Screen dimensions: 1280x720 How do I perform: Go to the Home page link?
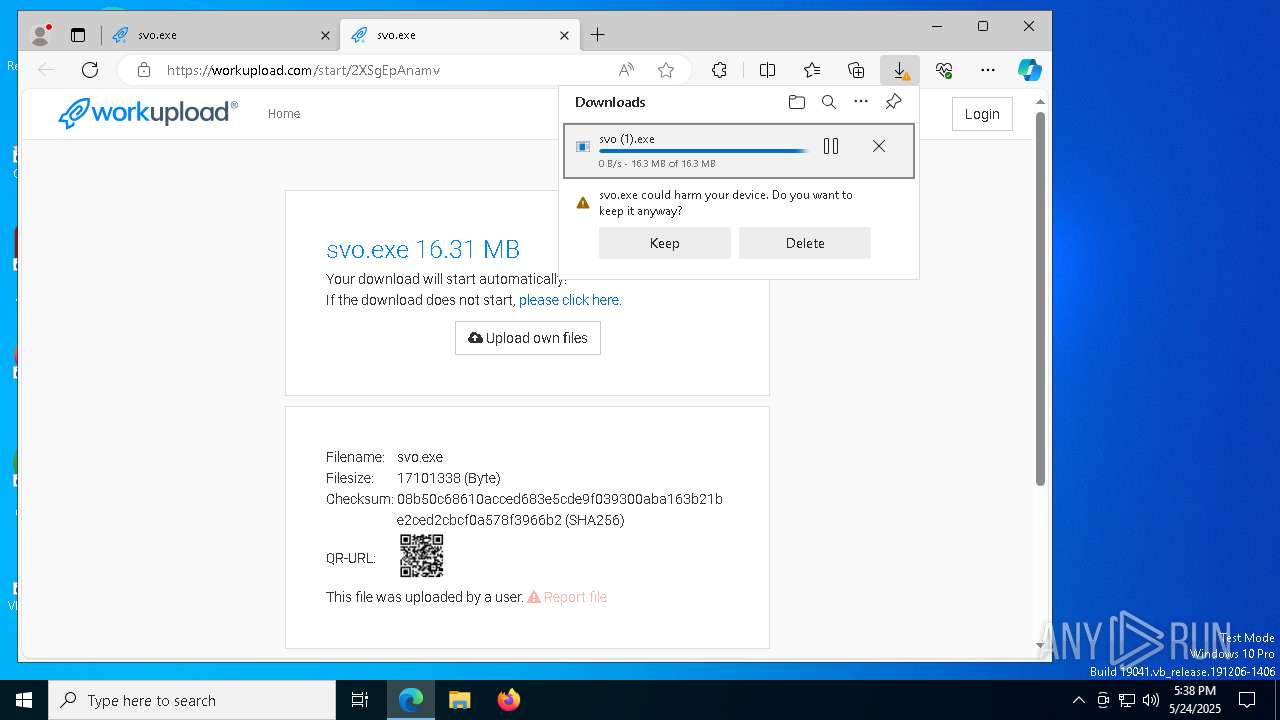tap(284, 114)
